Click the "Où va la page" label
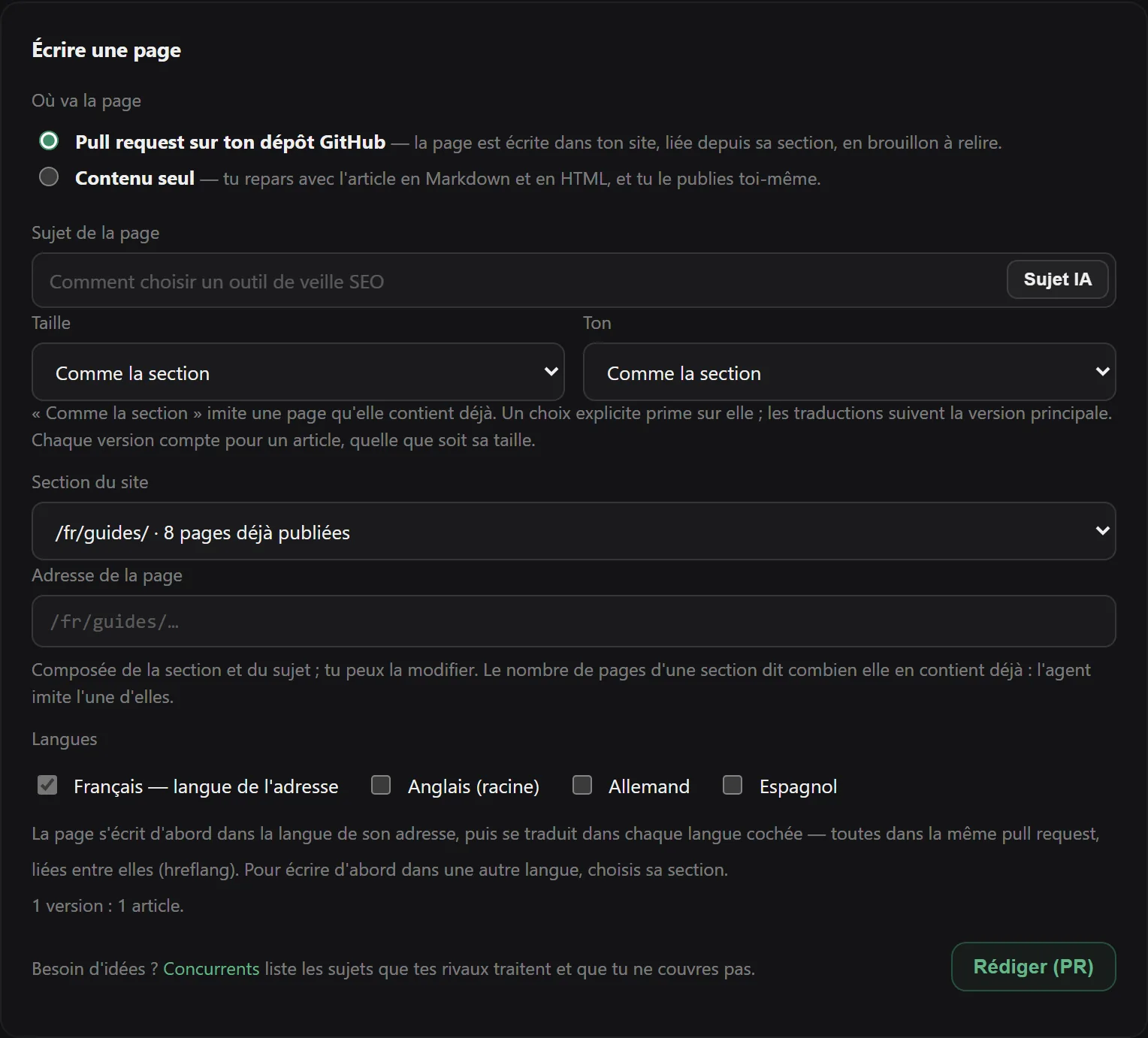The height and width of the screenshot is (1038, 1148). pos(86,101)
